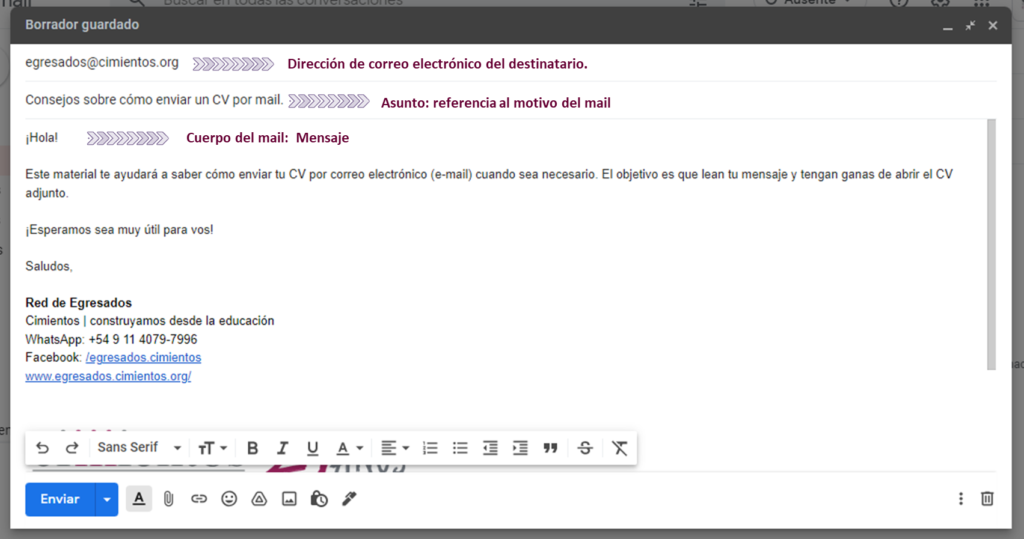Click the recipient field egresados@cimientos.org

click(102, 63)
